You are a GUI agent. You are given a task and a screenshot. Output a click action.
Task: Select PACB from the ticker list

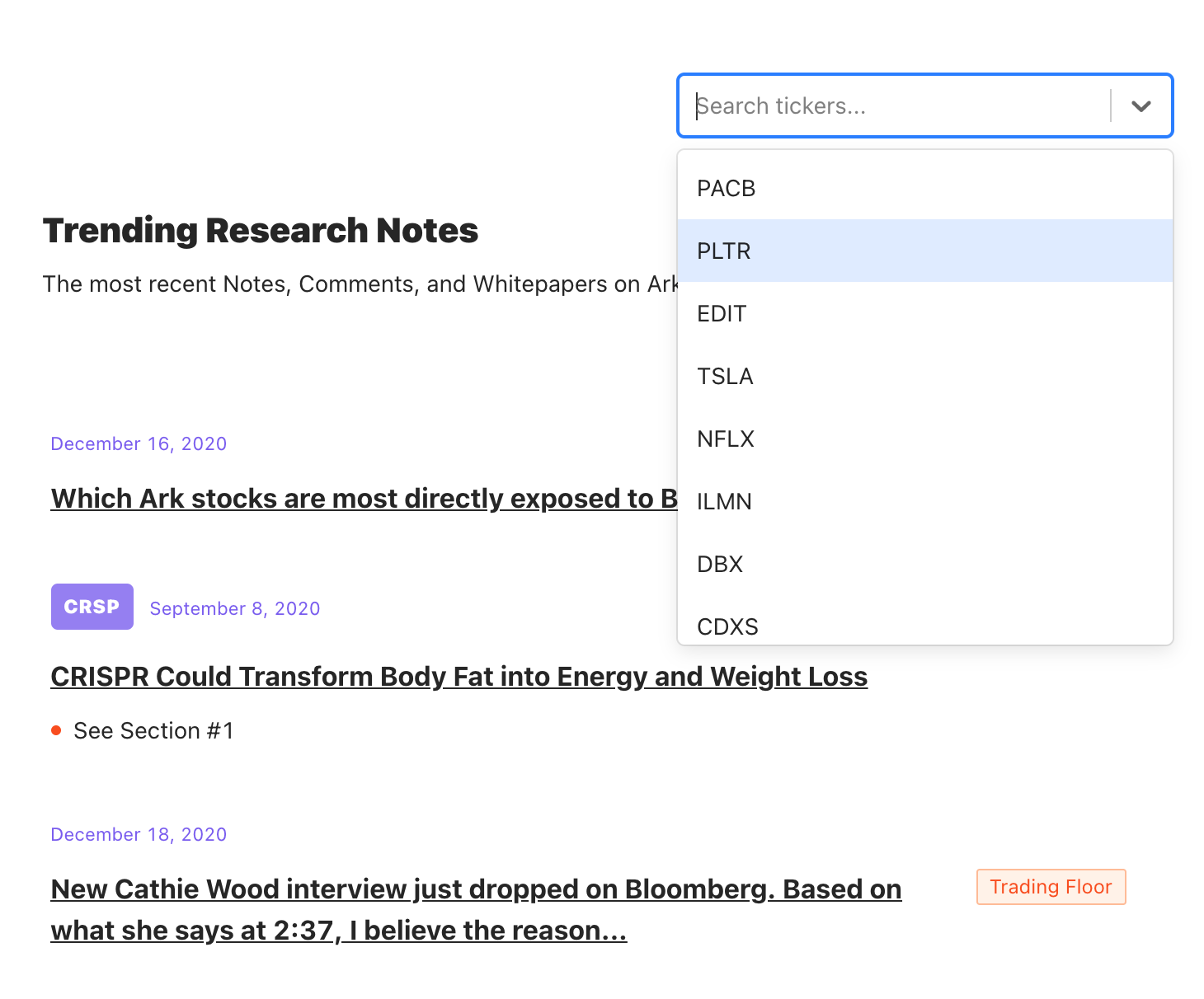coord(924,189)
